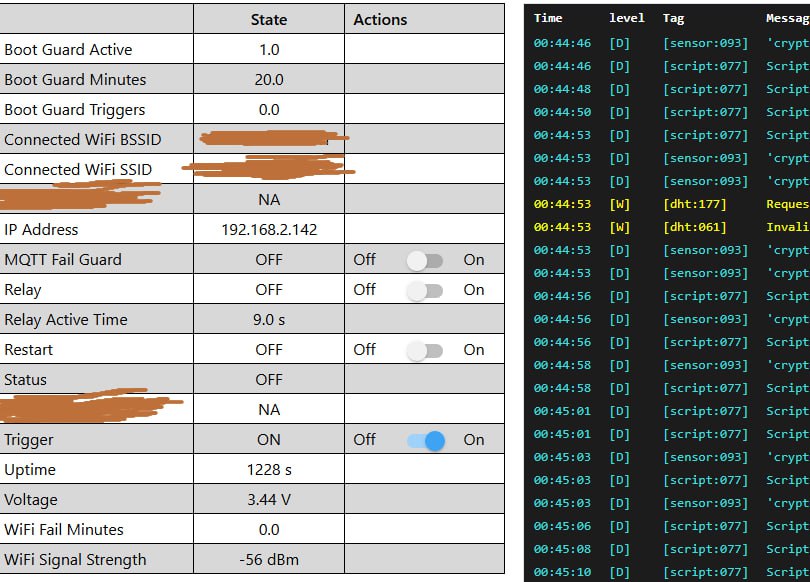Select the IP value 192.168.2.142
This screenshot has height=582, width=810.
[x=269, y=229]
